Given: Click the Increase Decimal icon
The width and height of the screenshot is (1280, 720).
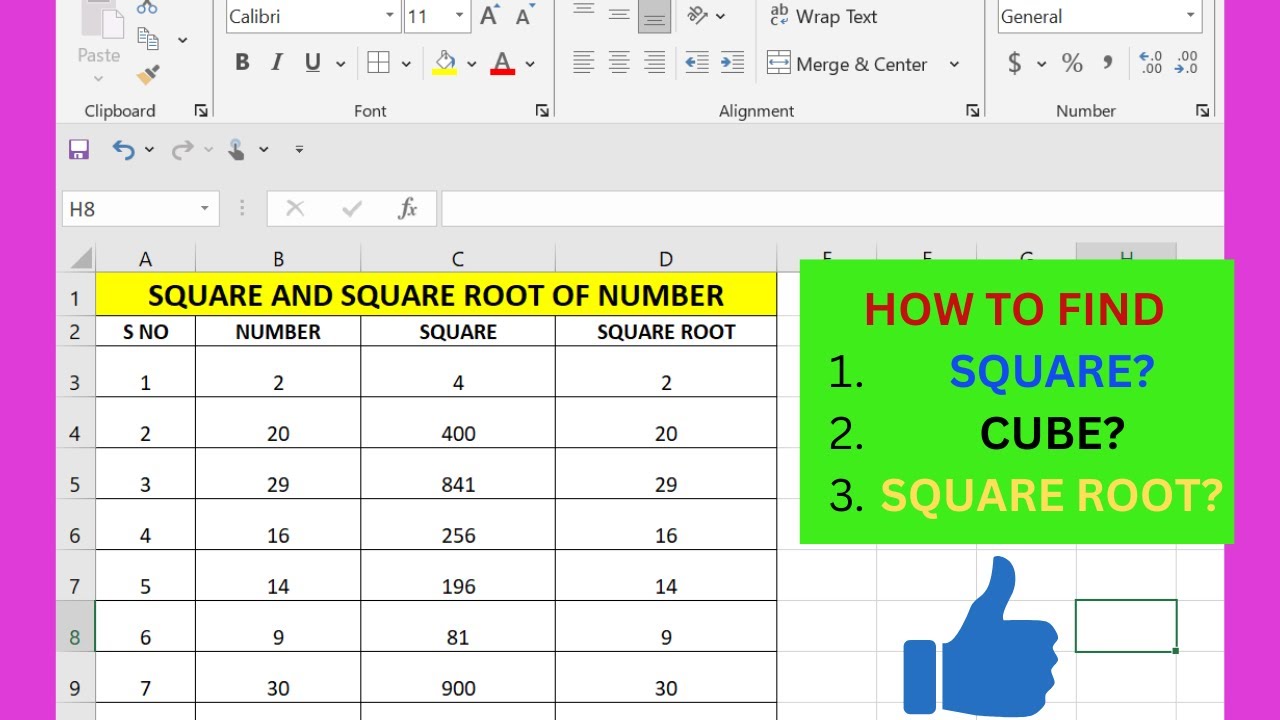Looking at the screenshot, I should pyautogui.click(x=1151, y=64).
